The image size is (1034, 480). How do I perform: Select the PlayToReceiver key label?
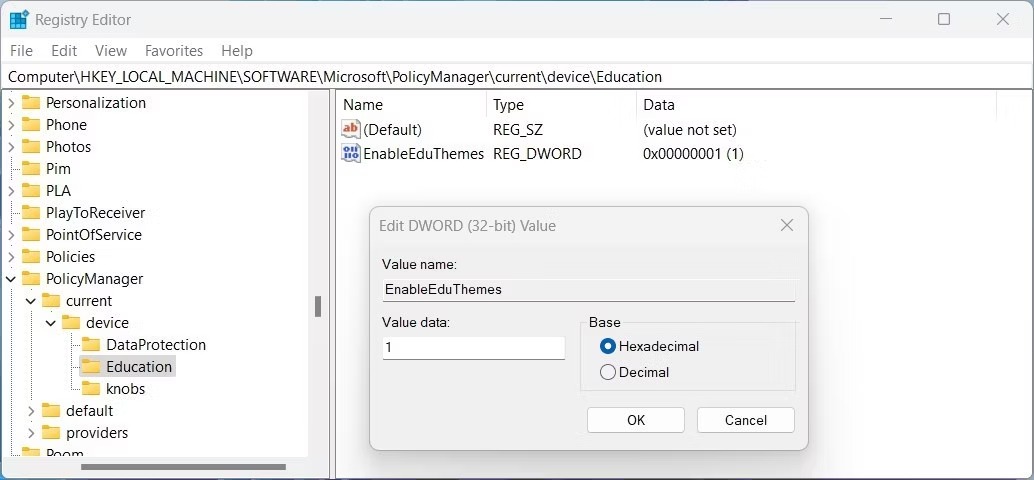(x=96, y=213)
